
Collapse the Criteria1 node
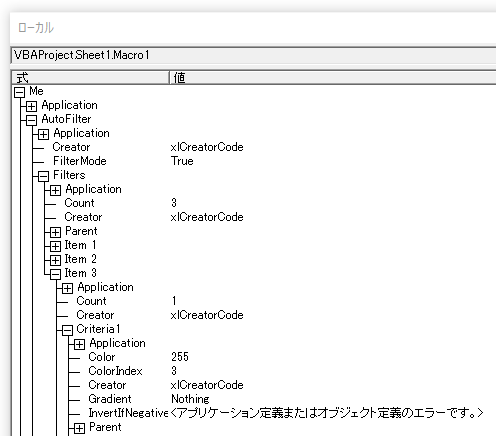click(x=68, y=330)
